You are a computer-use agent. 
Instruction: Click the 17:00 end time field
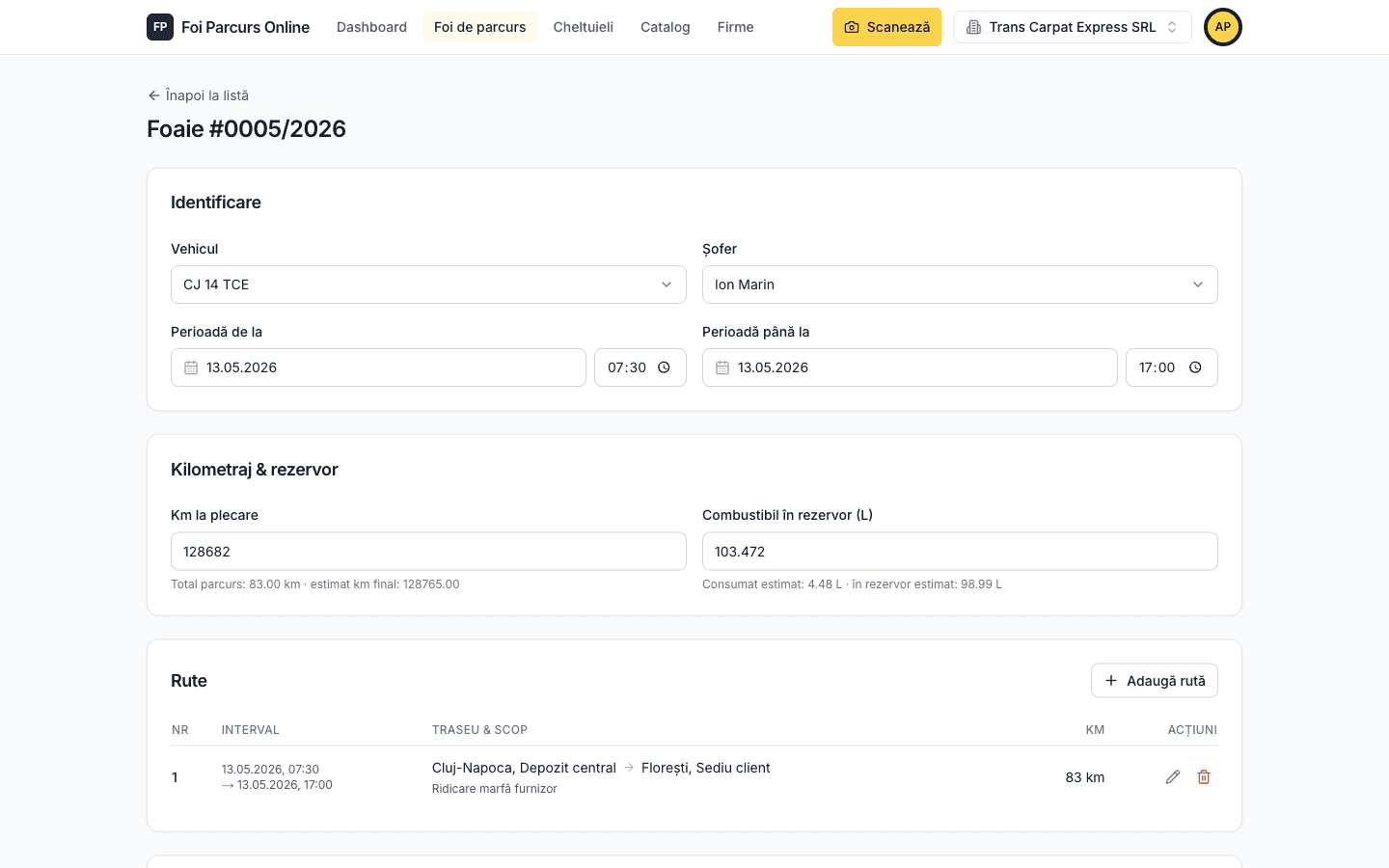point(1172,367)
